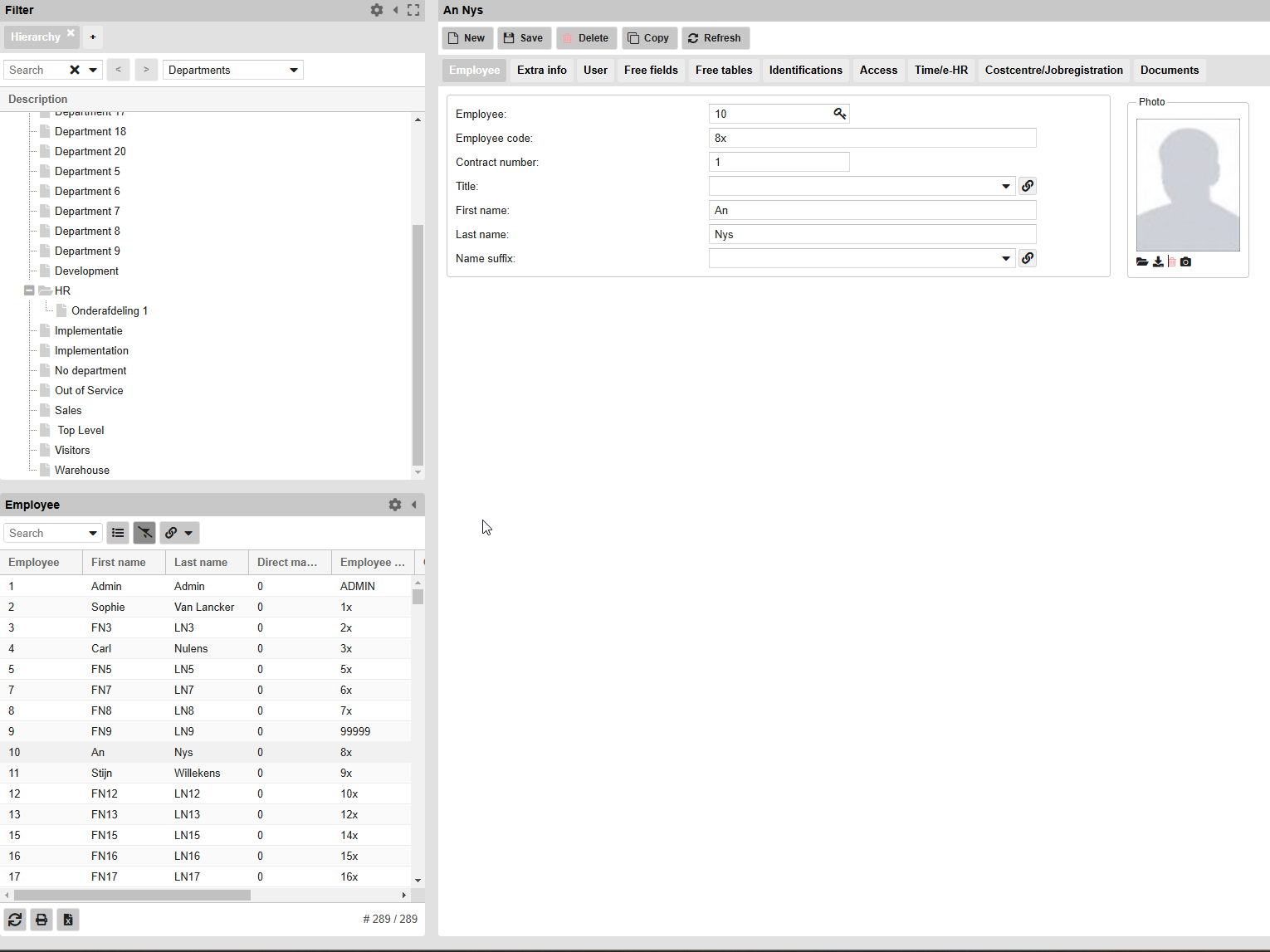Export employee list to Excel
The height and width of the screenshot is (952, 1270).
(68, 920)
